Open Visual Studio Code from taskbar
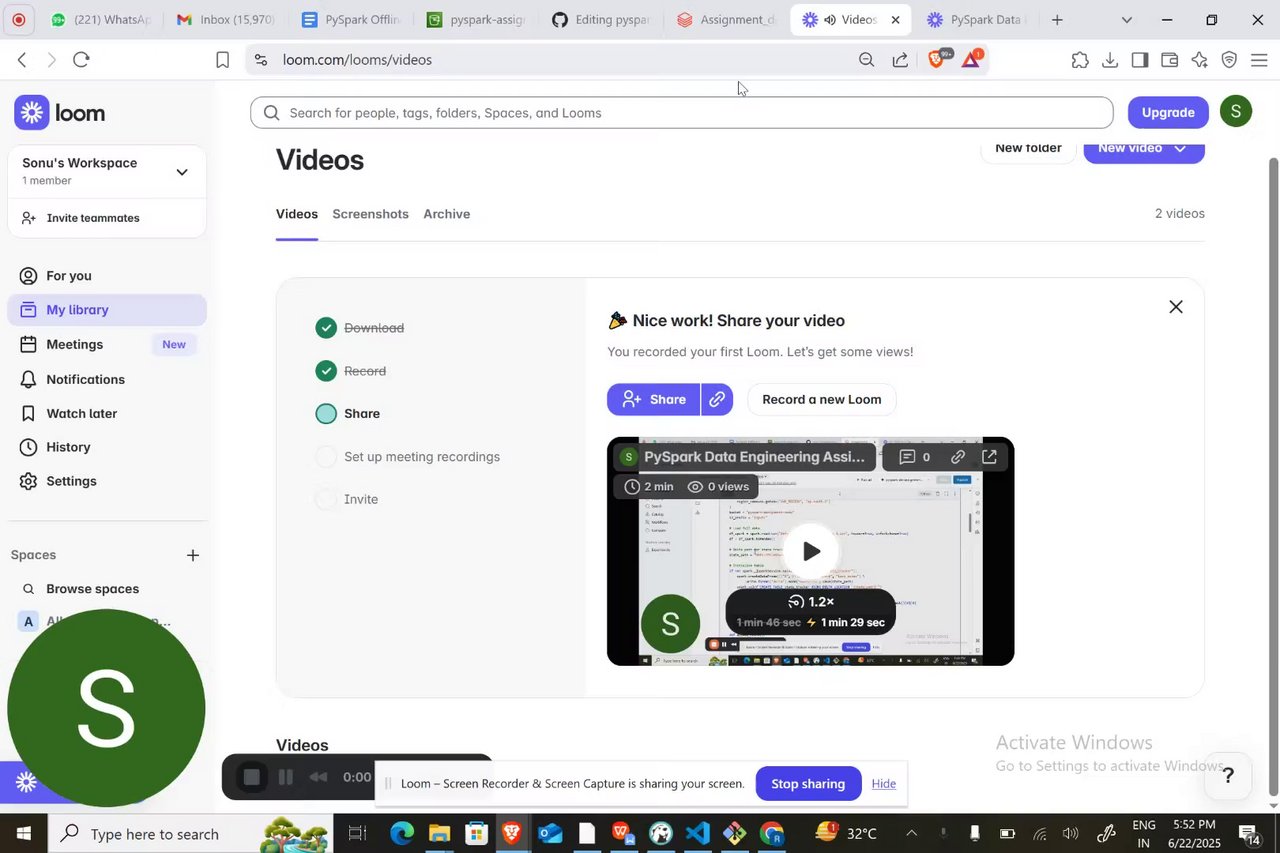Image resolution: width=1280 pixels, height=853 pixels. tap(698, 833)
